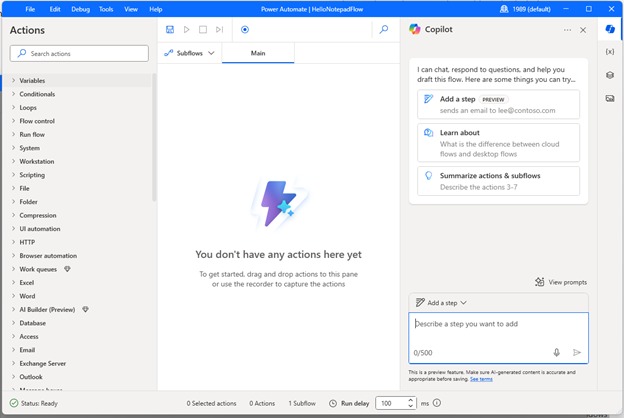This screenshot has height=418, width=624.
Task: Click the Copilot logo in pane header
Action: pos(415,29)
